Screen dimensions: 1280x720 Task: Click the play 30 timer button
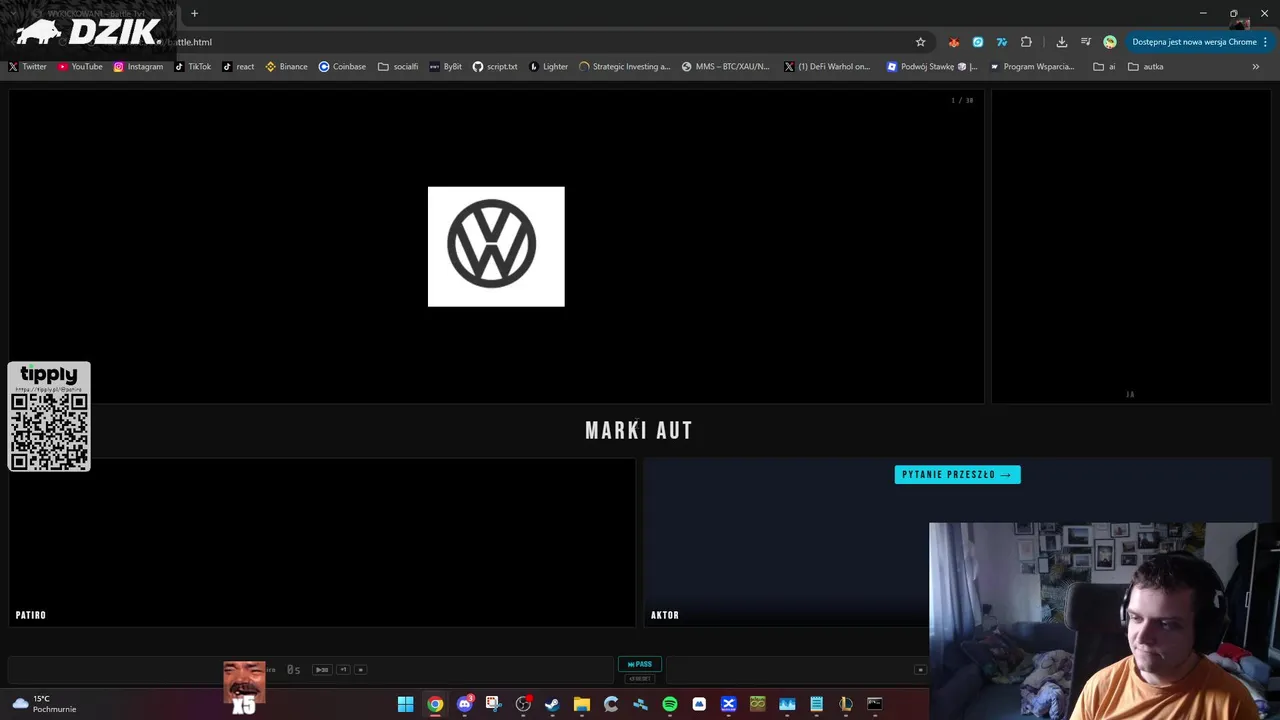pyautogui.click(x=321, y=670)
